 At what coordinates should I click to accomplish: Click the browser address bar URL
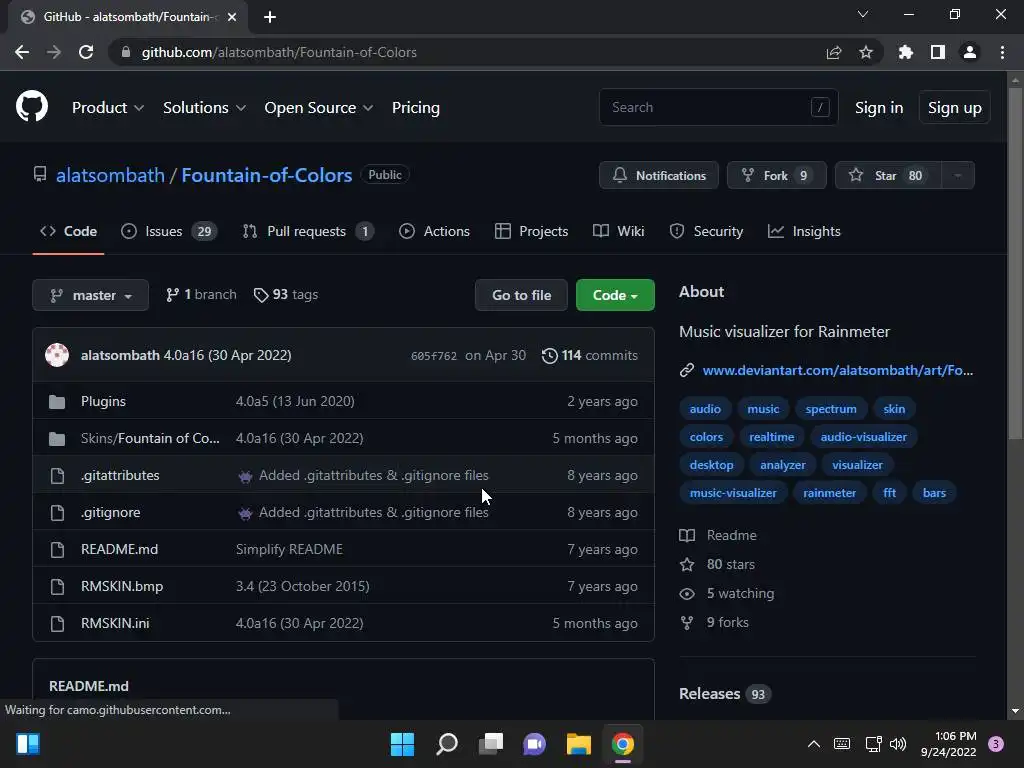(x=279, y=52)
